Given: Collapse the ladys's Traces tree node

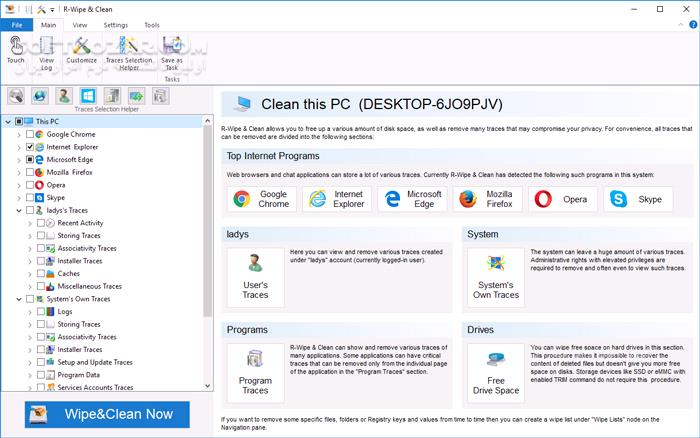Looking at the screenshot, I should tap(18, 211).
